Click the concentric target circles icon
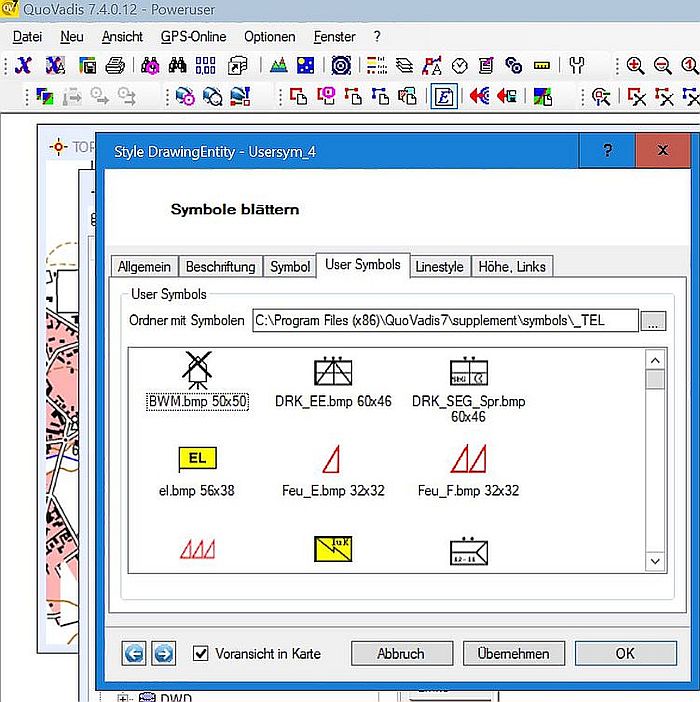Viewport: 700px width, 702px height. pyautogui.click(x=341, y=66)
